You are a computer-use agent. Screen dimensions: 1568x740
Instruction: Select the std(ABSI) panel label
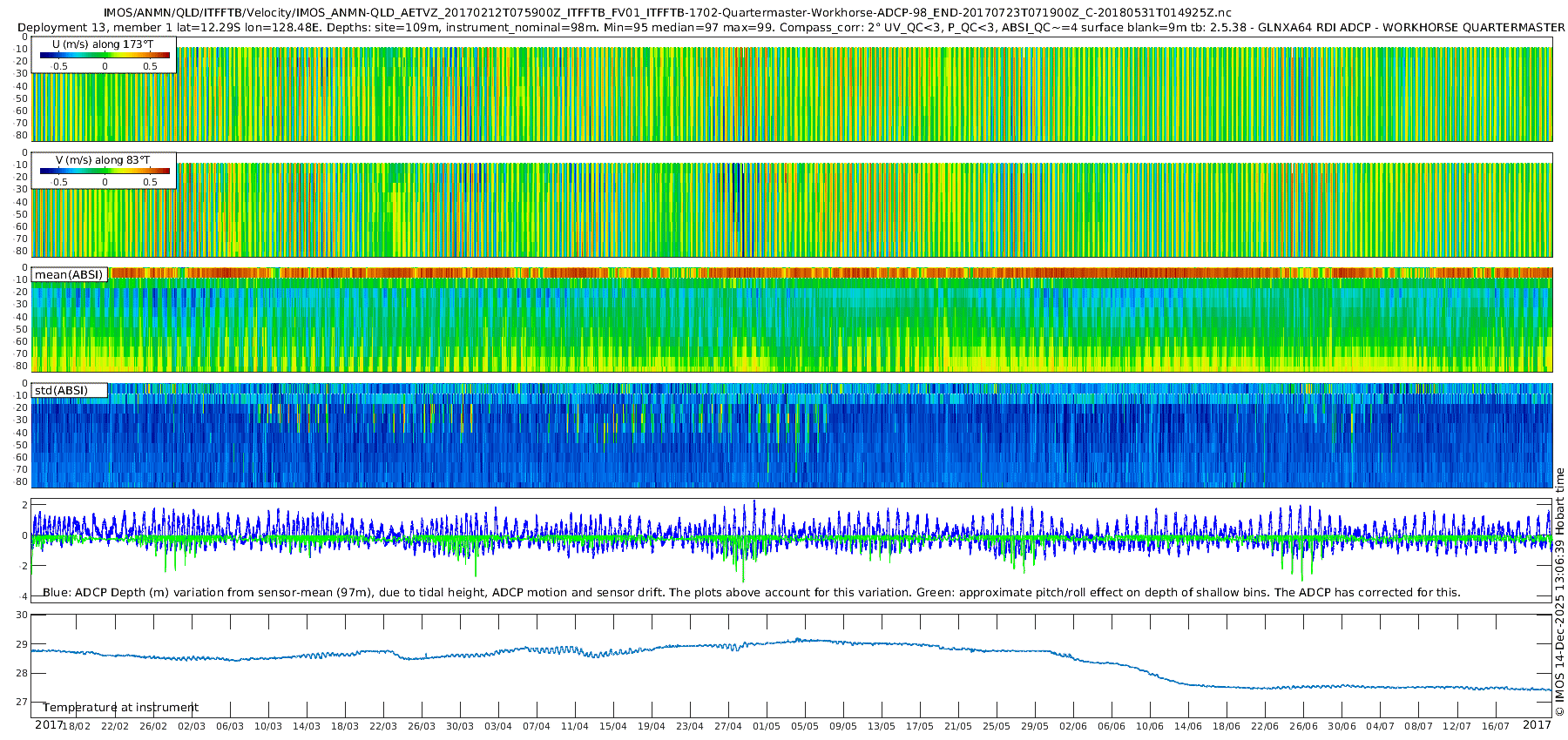(61, 391)
